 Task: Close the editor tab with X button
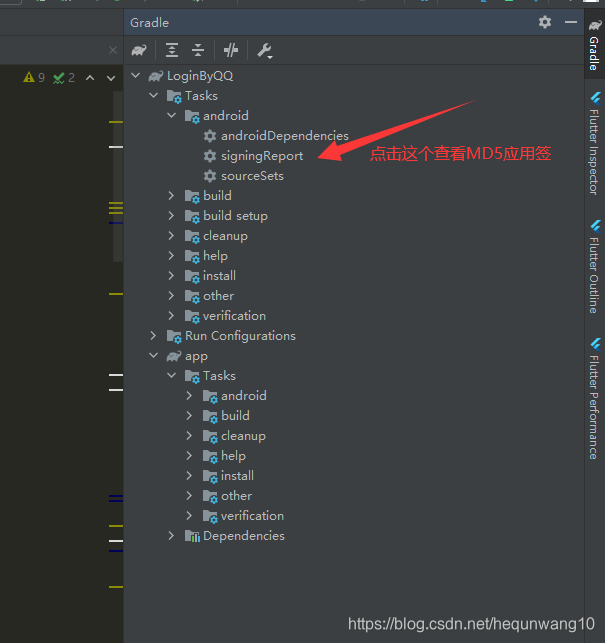[113, 50]
